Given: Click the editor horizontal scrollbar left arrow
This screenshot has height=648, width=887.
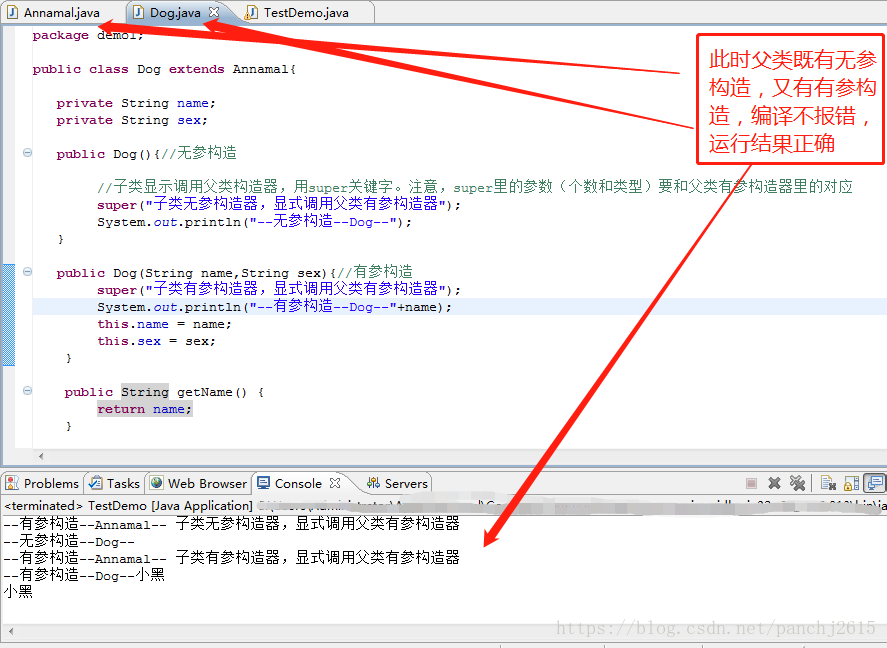Looking at the screenshot, I should coord(41,456).
